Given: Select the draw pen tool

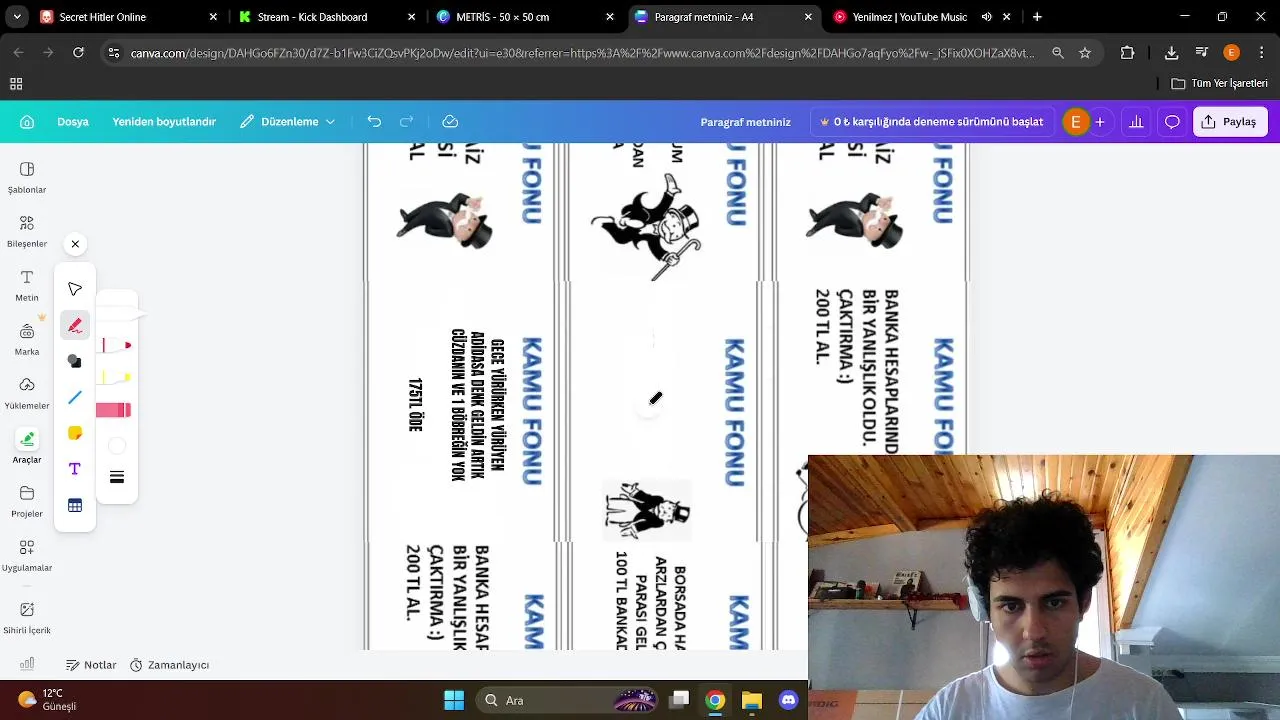Looking at the screenshot, I should (75, 325).
